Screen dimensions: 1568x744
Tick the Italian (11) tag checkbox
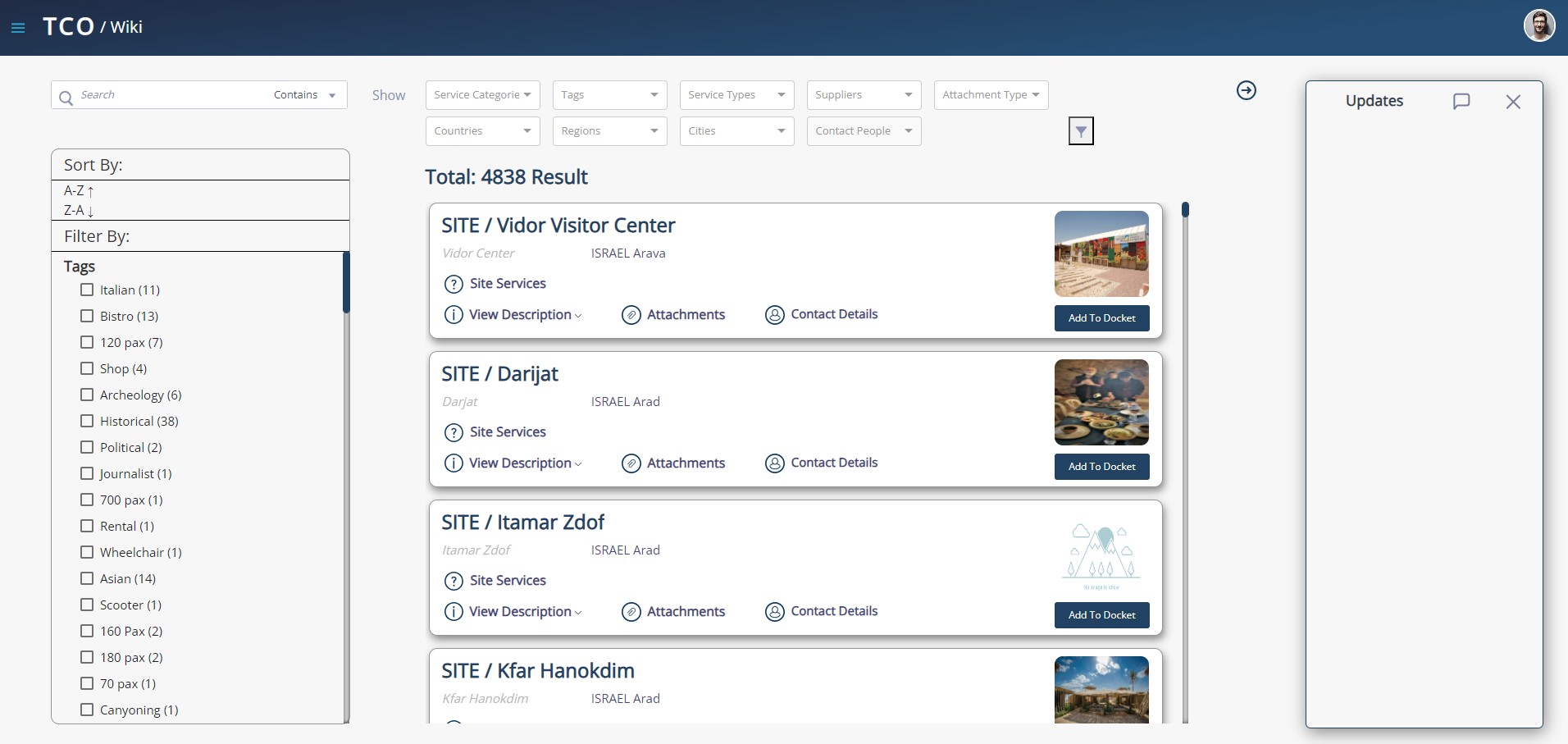click(87, 290)
